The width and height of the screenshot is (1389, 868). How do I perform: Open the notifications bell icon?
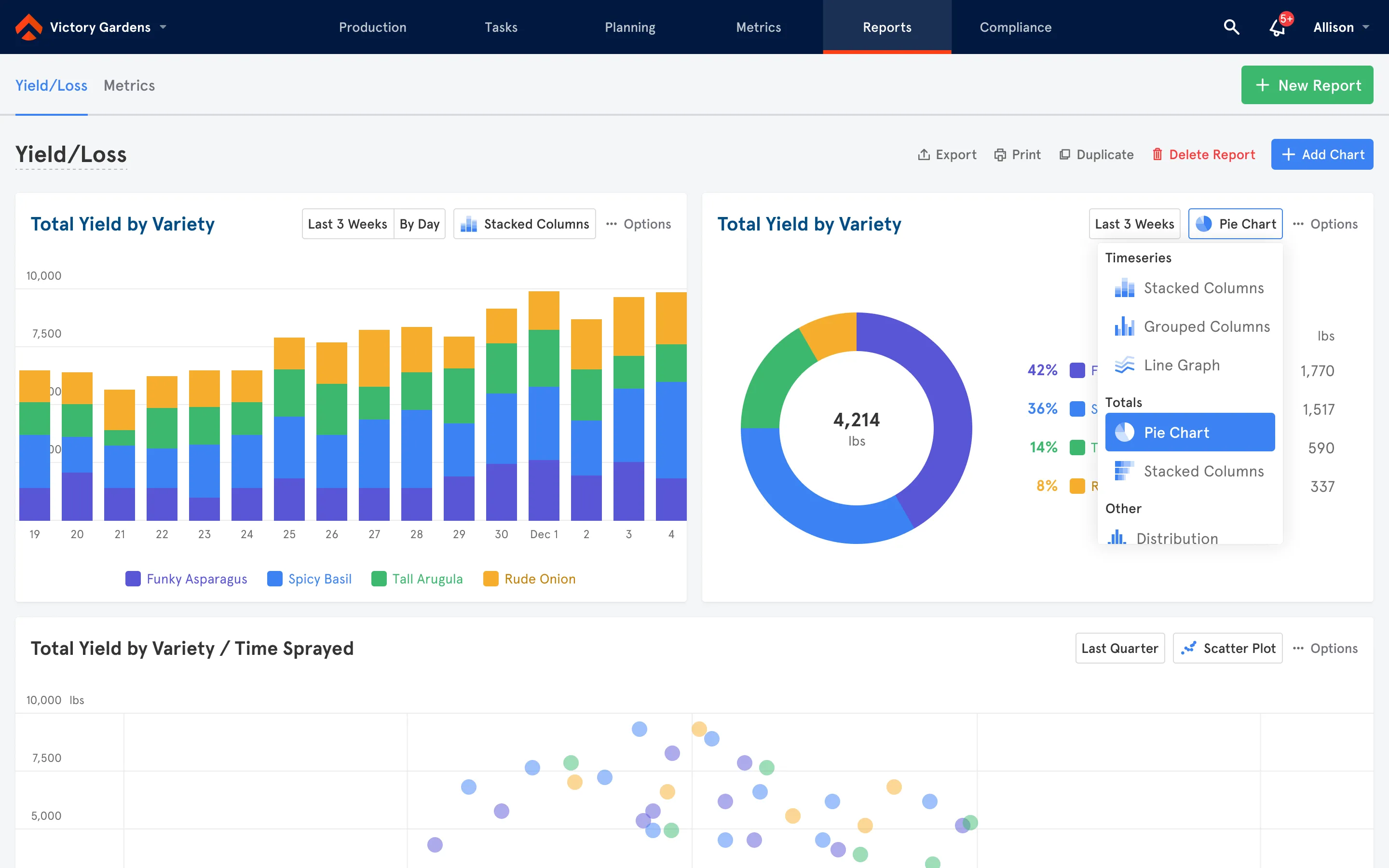[1278, 27]
